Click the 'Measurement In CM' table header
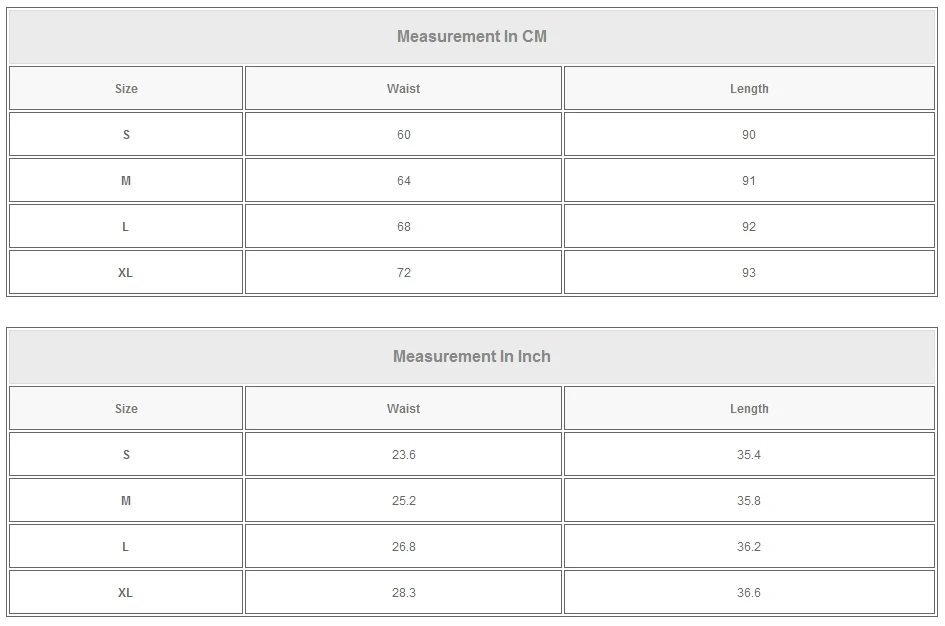 pyautogui.click(x=472, y=37)
